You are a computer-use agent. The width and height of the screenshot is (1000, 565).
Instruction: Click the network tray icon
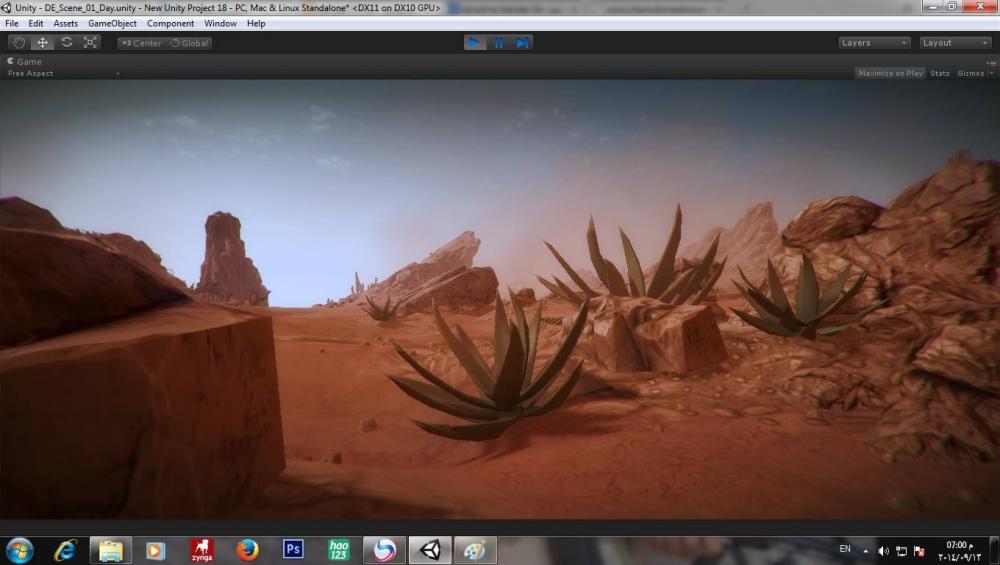coord(901,551)
